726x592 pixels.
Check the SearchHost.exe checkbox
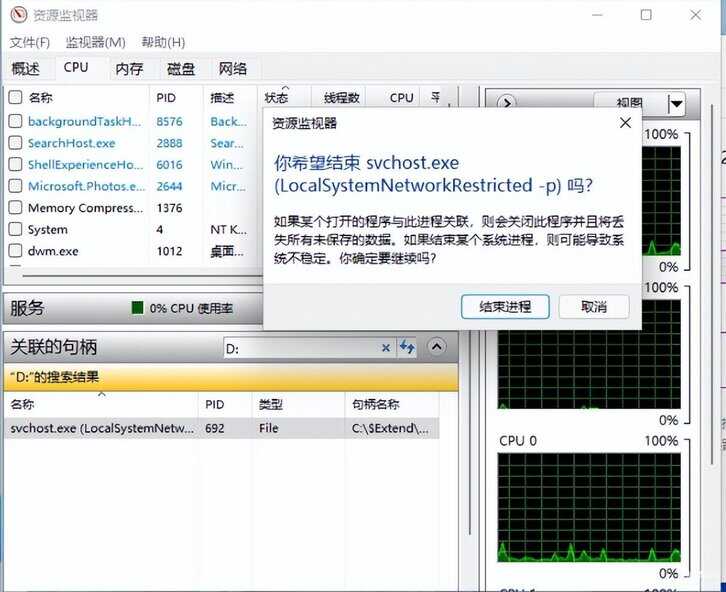(15, 143)
